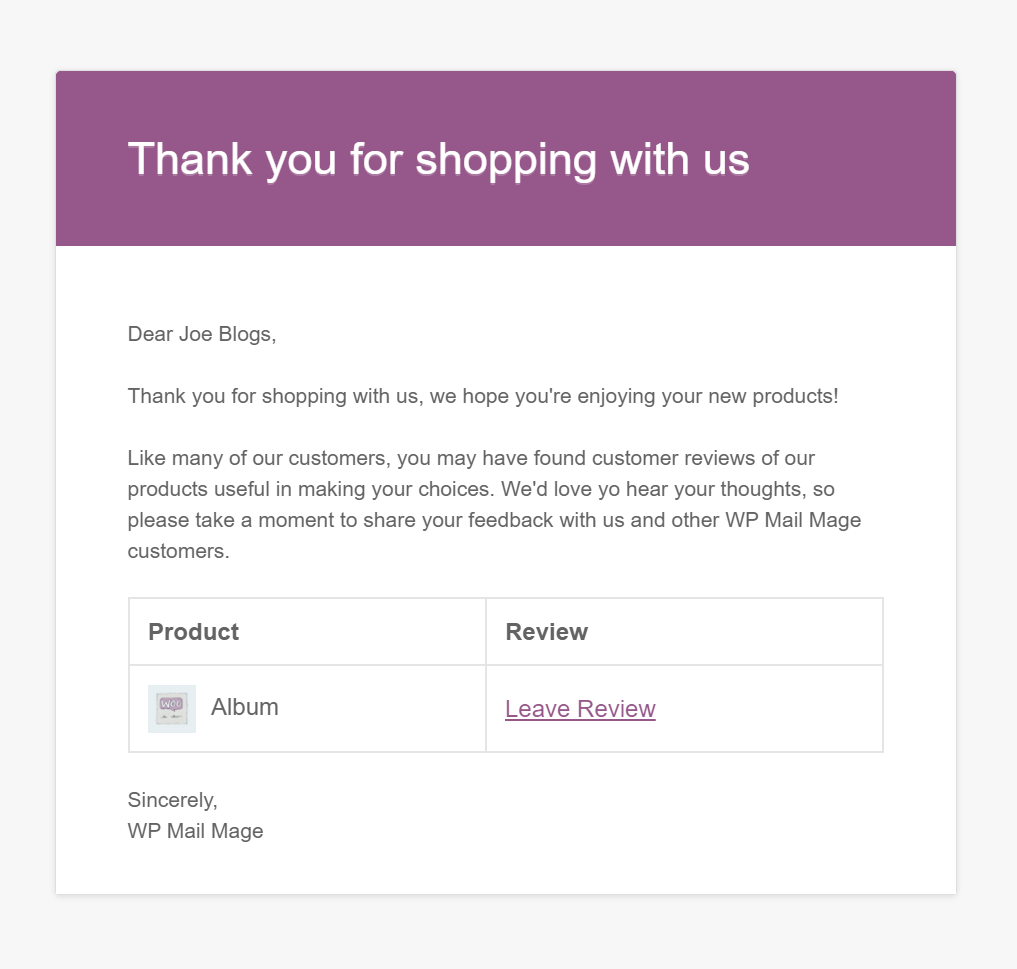Click the word customers ending the paragraph

coord(178,551)
